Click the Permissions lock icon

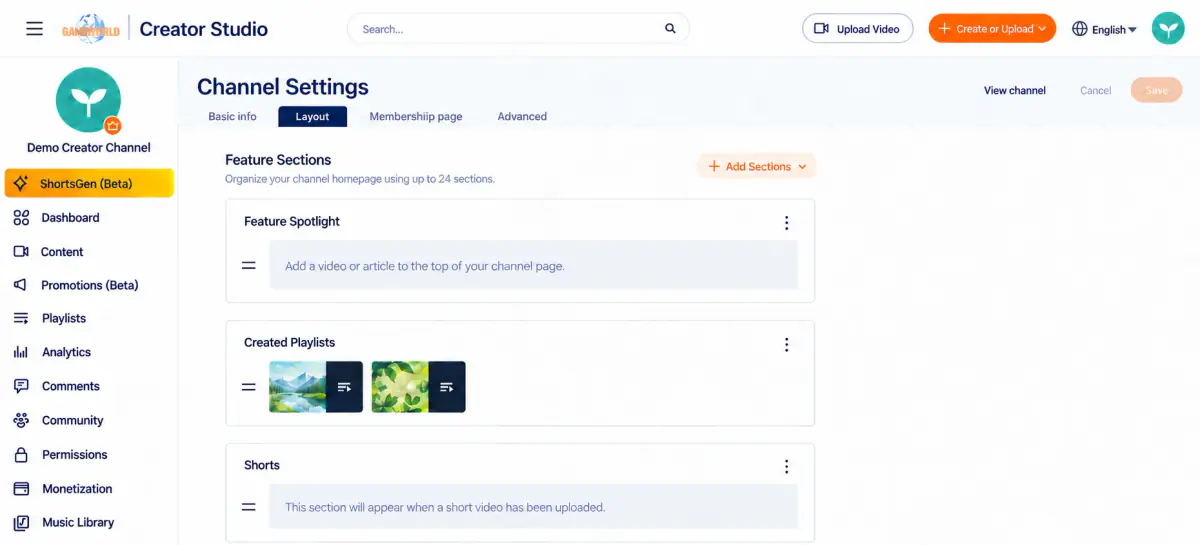(x=21, y=455)
